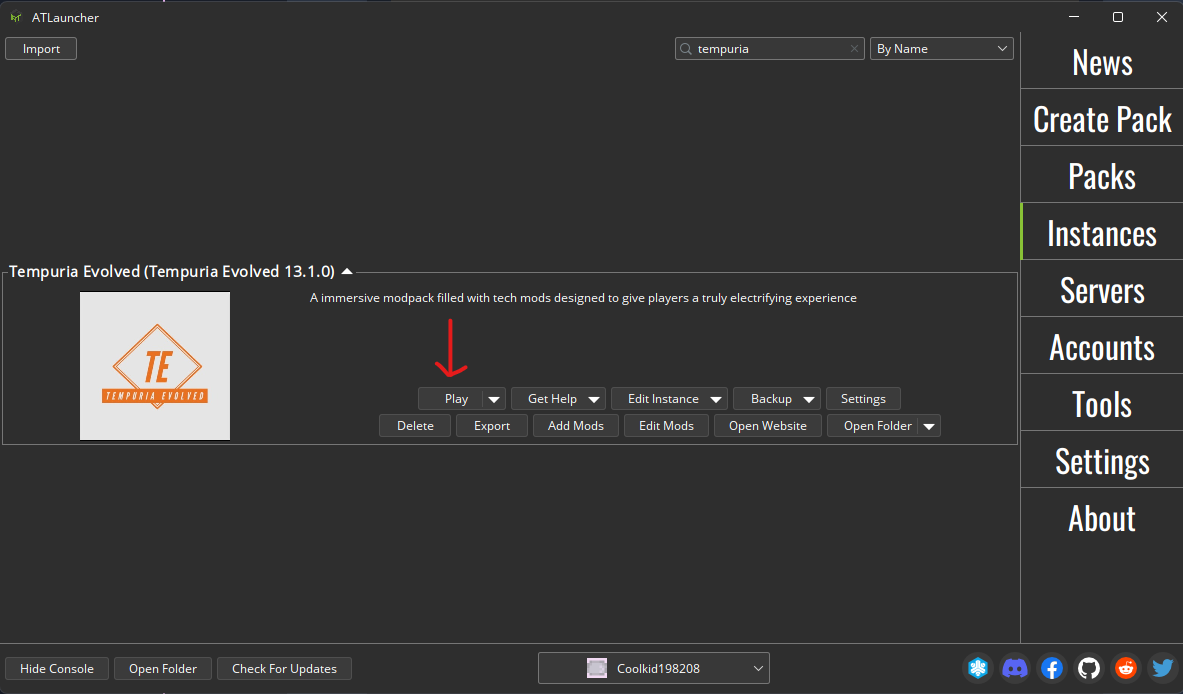
Task: Click the Check For Updates button
Action: 284,668
